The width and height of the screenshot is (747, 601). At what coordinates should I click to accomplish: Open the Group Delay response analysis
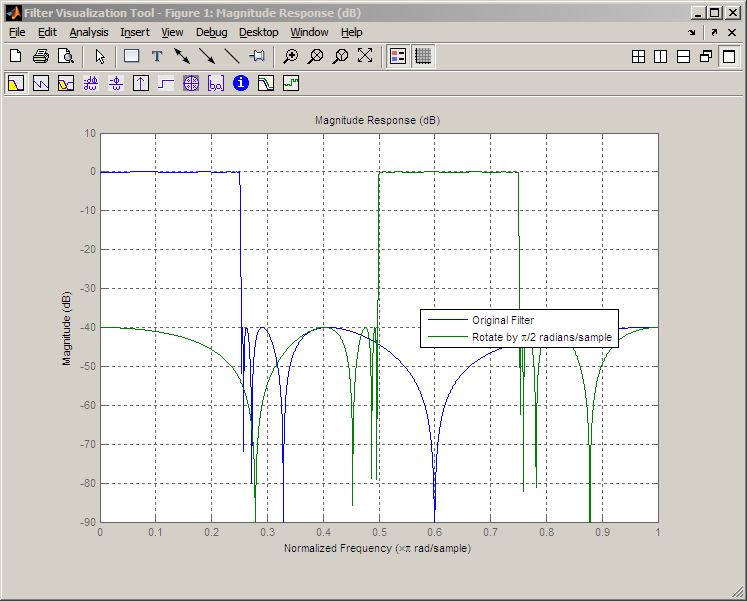click(91, 83)
